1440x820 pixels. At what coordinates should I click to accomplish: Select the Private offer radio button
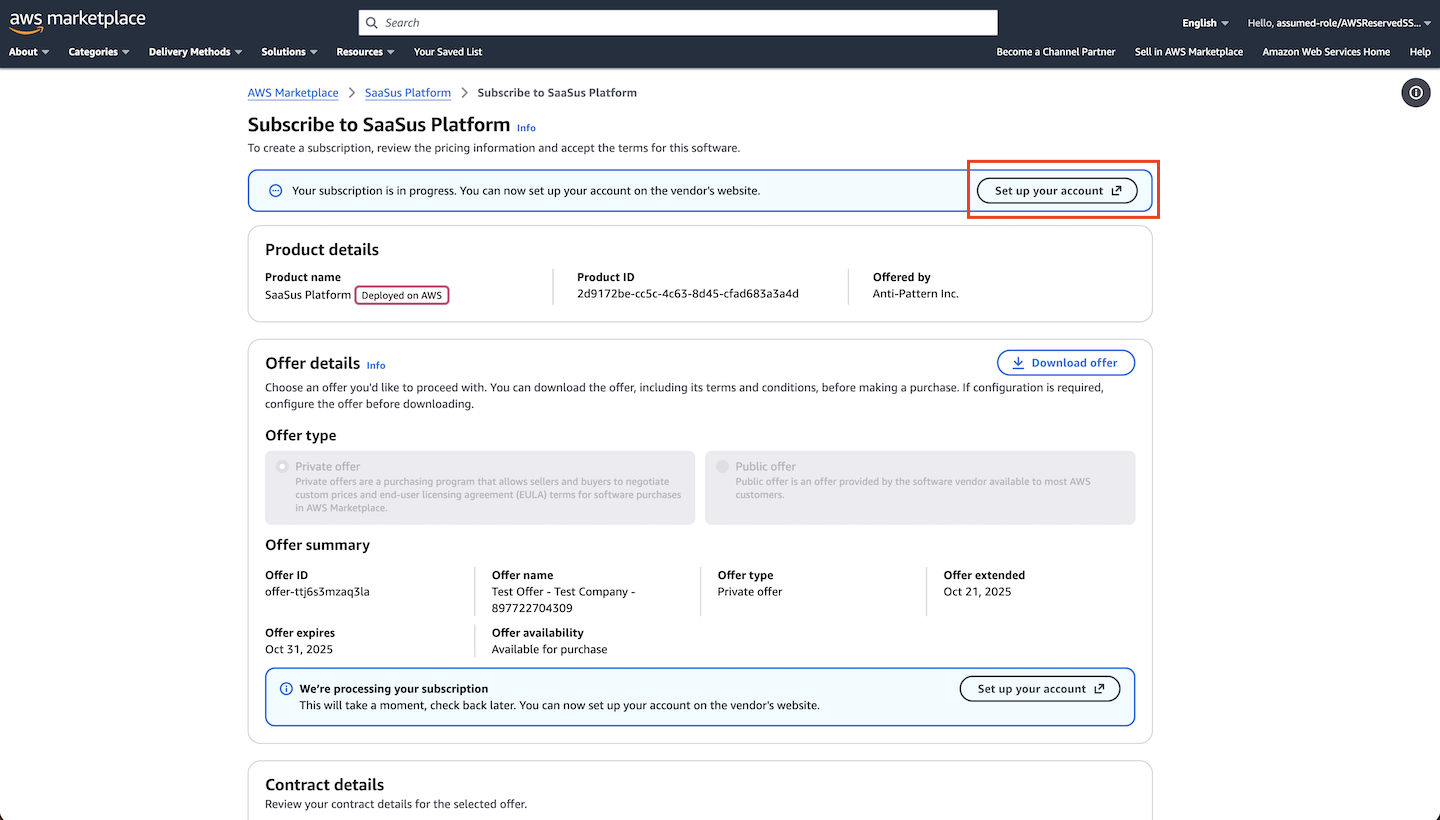coord(283,467)
